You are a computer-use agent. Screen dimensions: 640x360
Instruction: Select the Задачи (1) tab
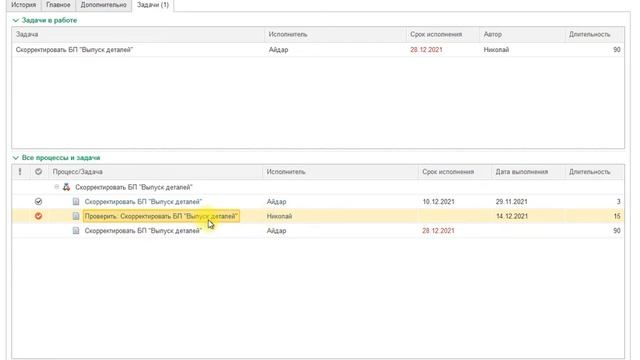click(x=153, y=5)
